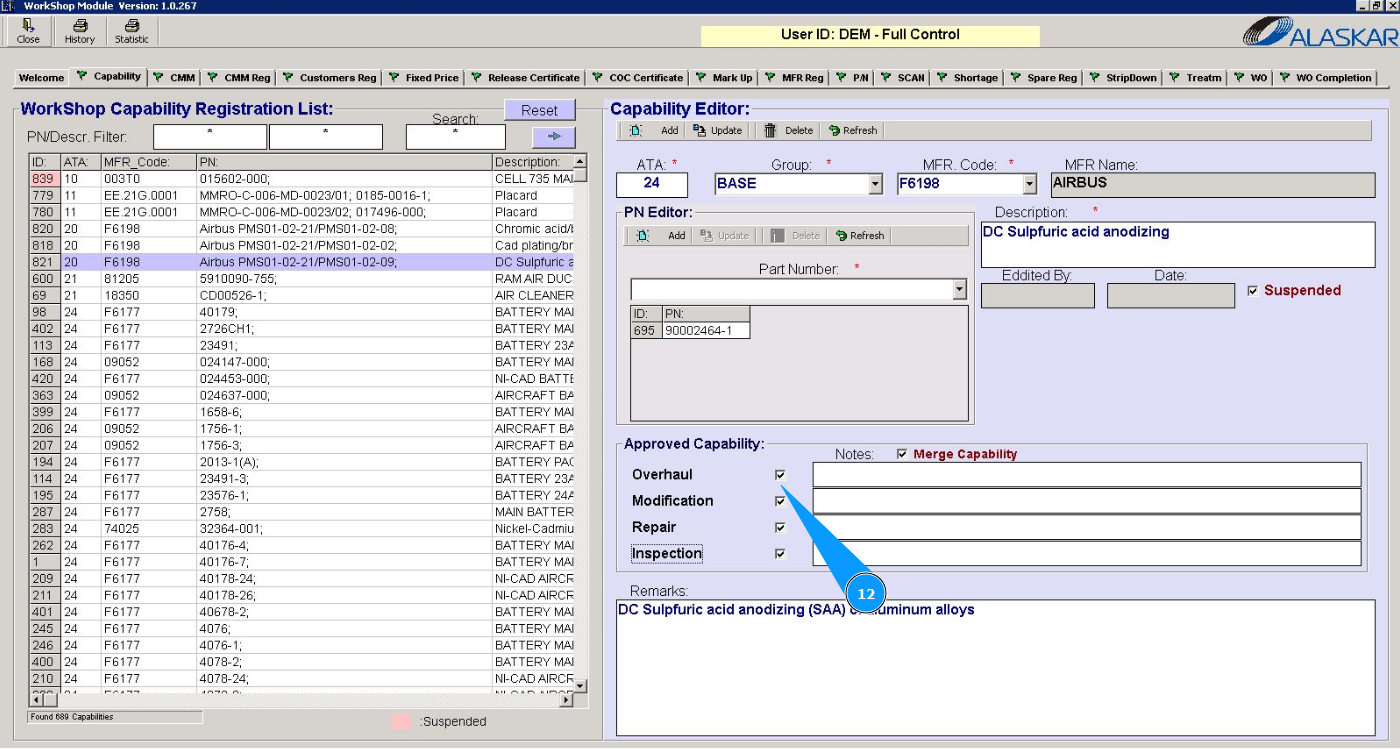Click the blue arrow search button
Viewport: 1400px width, 749px height.
pyautogui.click(x=554, y=137)
